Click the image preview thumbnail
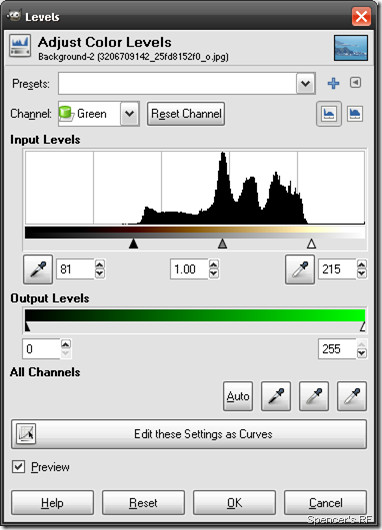The image size is (382, 530). 351,48
